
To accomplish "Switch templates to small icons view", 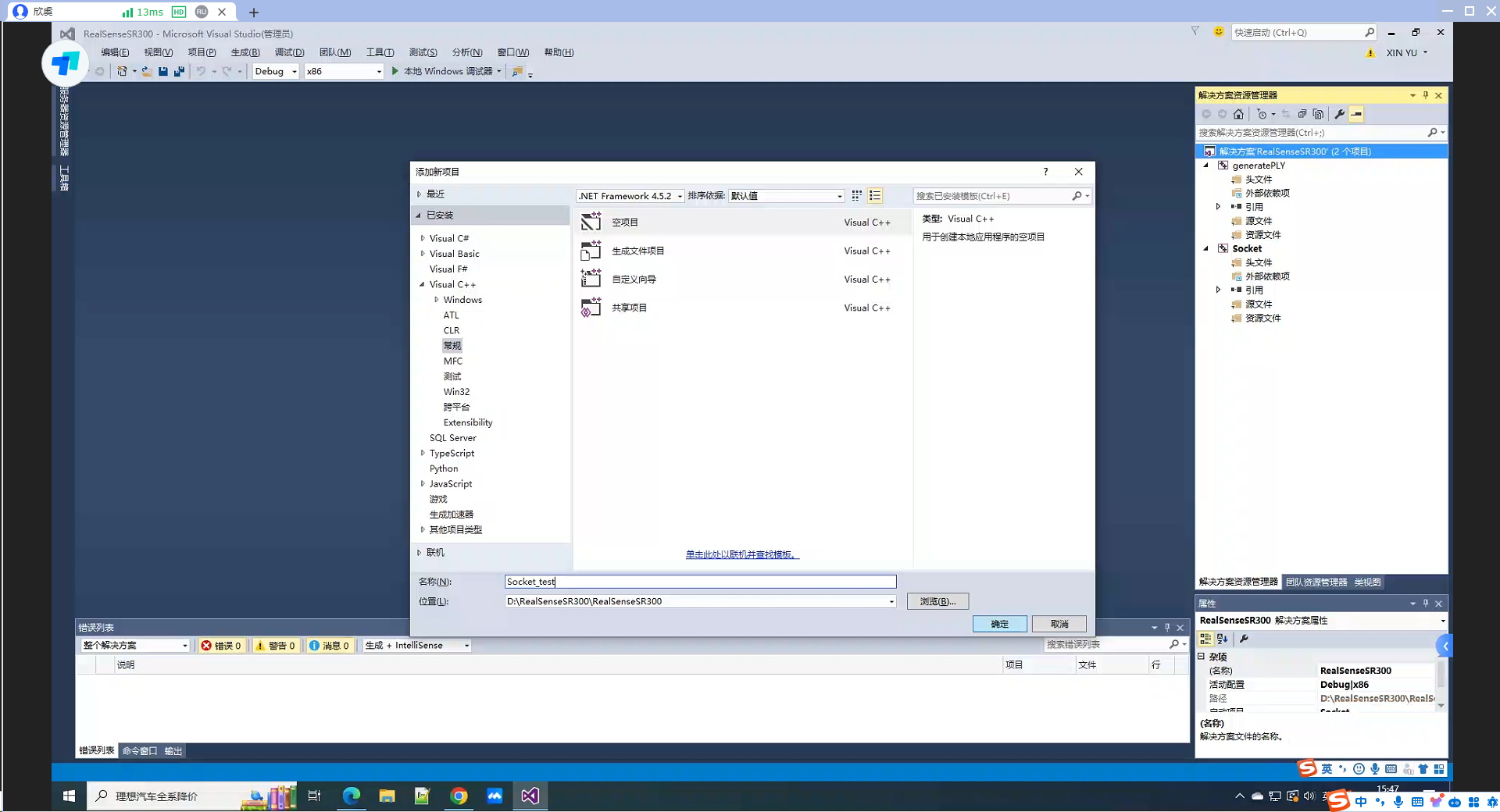I will (x=857, y=196).
